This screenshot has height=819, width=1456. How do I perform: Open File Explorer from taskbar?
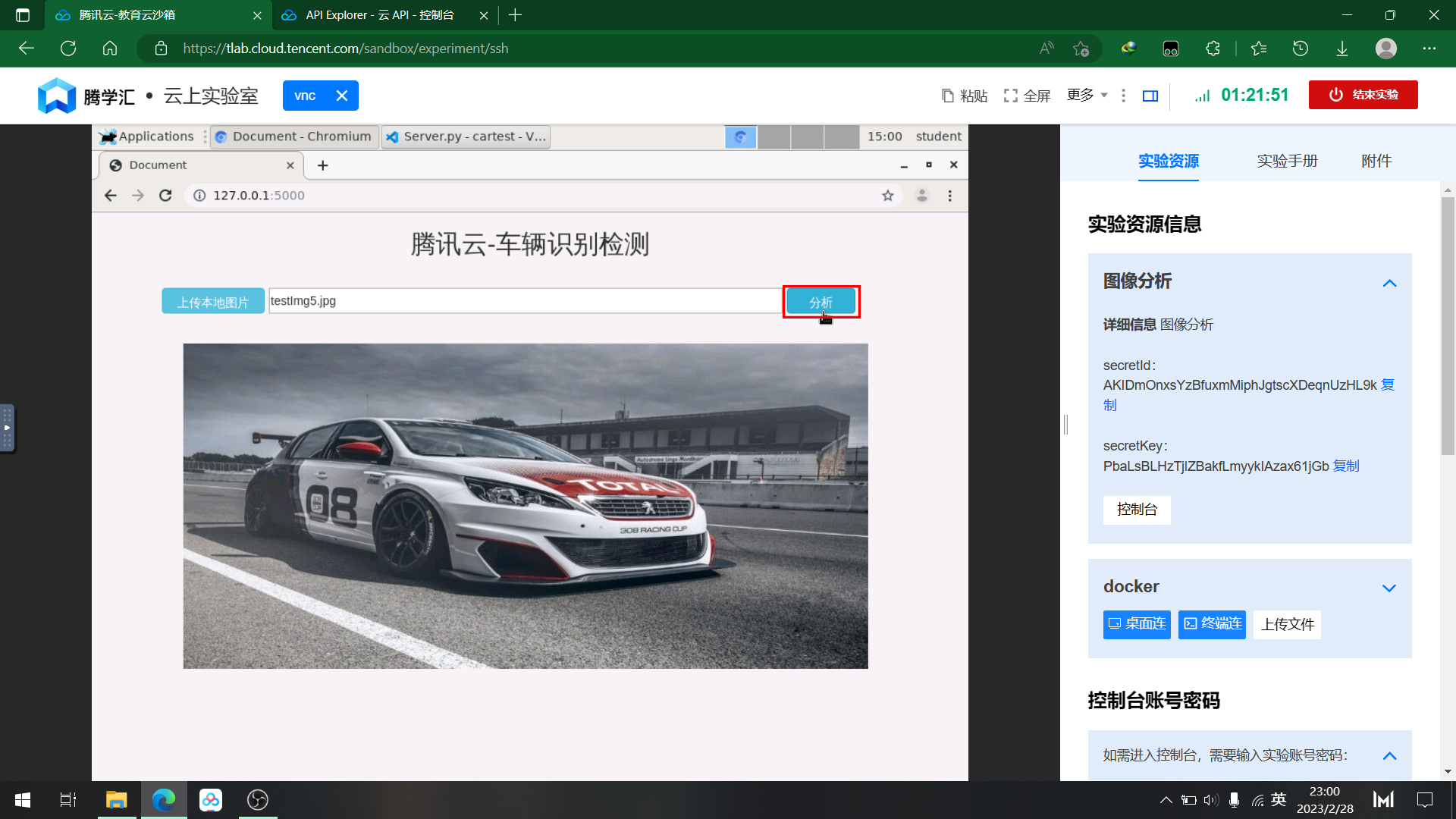point(116,800)
